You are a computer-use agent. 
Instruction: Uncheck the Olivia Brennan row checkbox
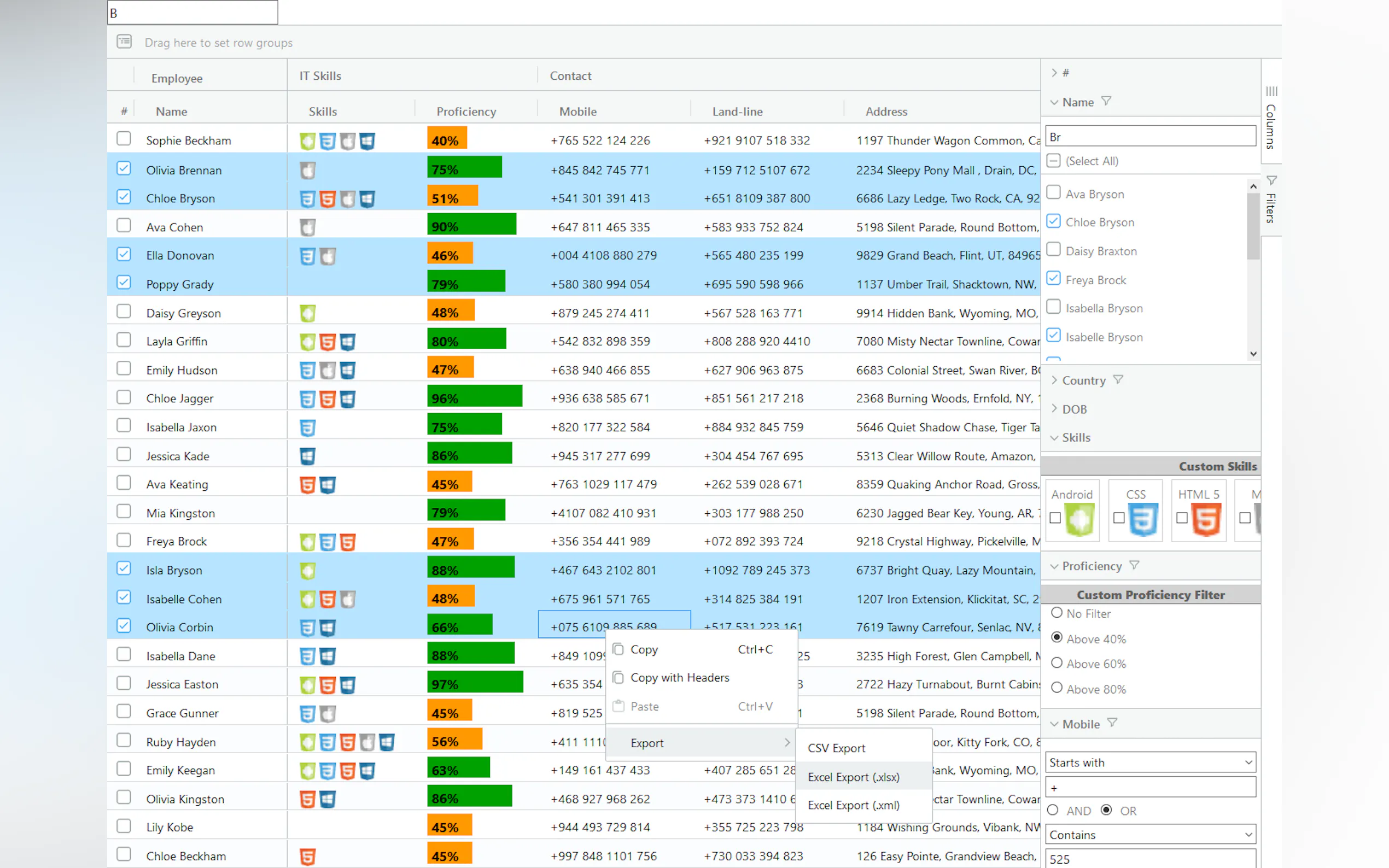[x=124, y=168]
